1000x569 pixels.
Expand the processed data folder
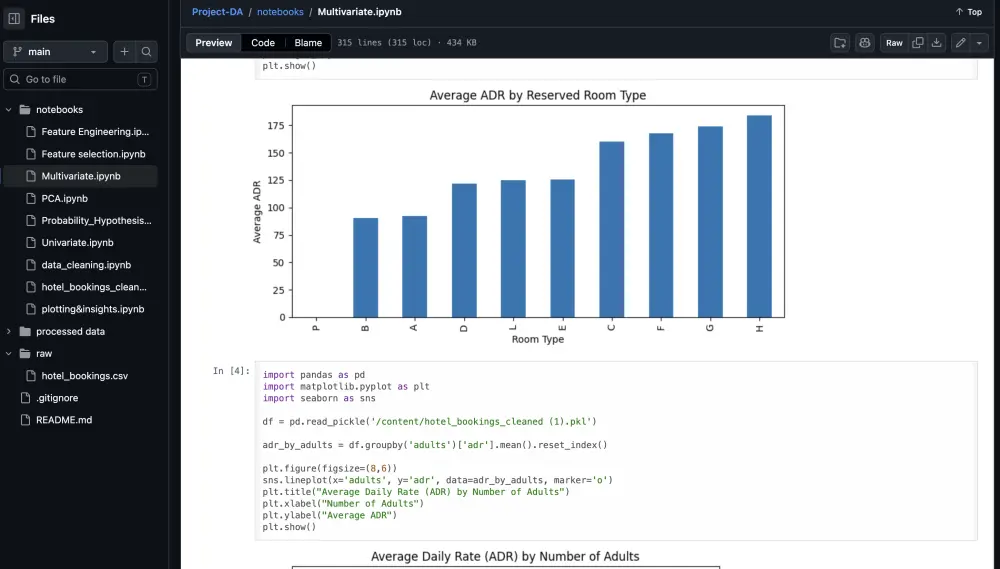8,332
